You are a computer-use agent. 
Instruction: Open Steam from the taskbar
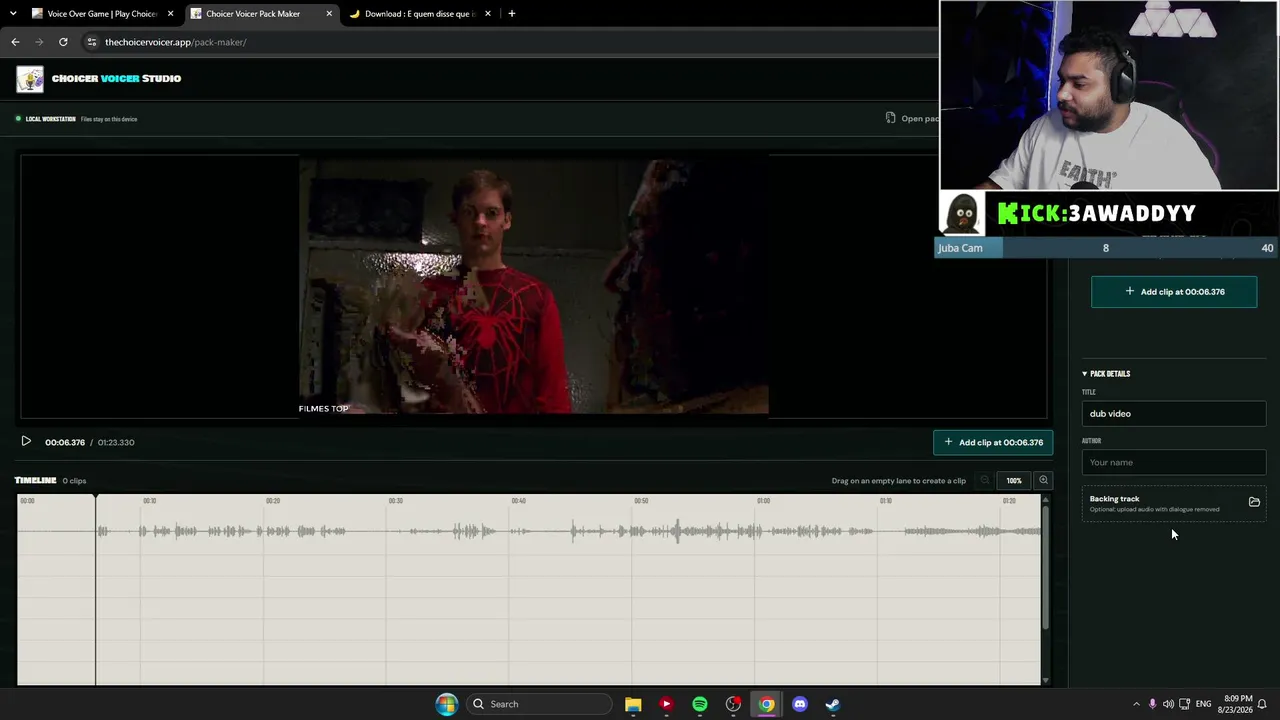[x=833, y=704]
